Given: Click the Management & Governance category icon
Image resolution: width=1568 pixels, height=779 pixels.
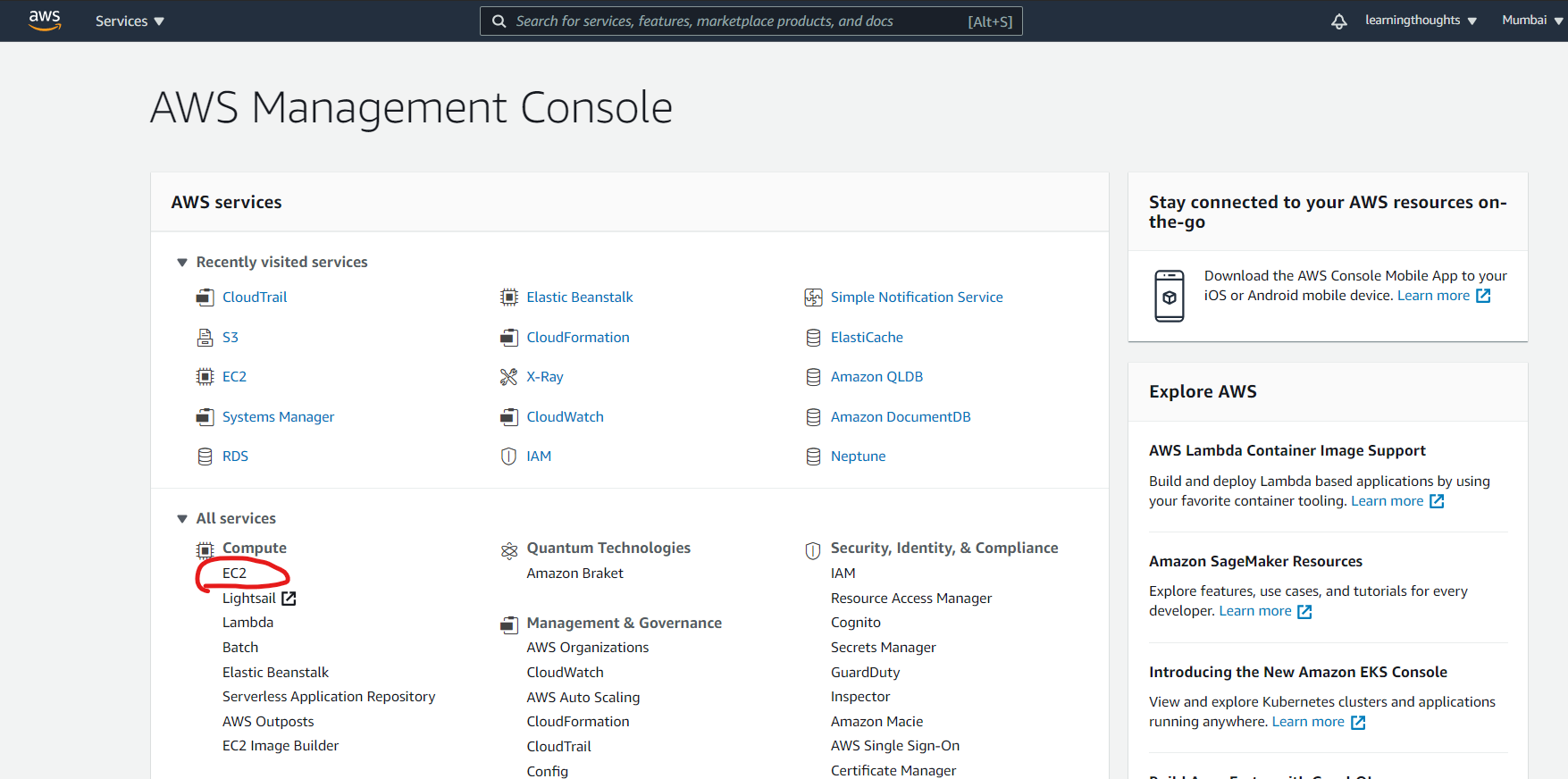Looking at the screenshot, I should tap(509, 624).
